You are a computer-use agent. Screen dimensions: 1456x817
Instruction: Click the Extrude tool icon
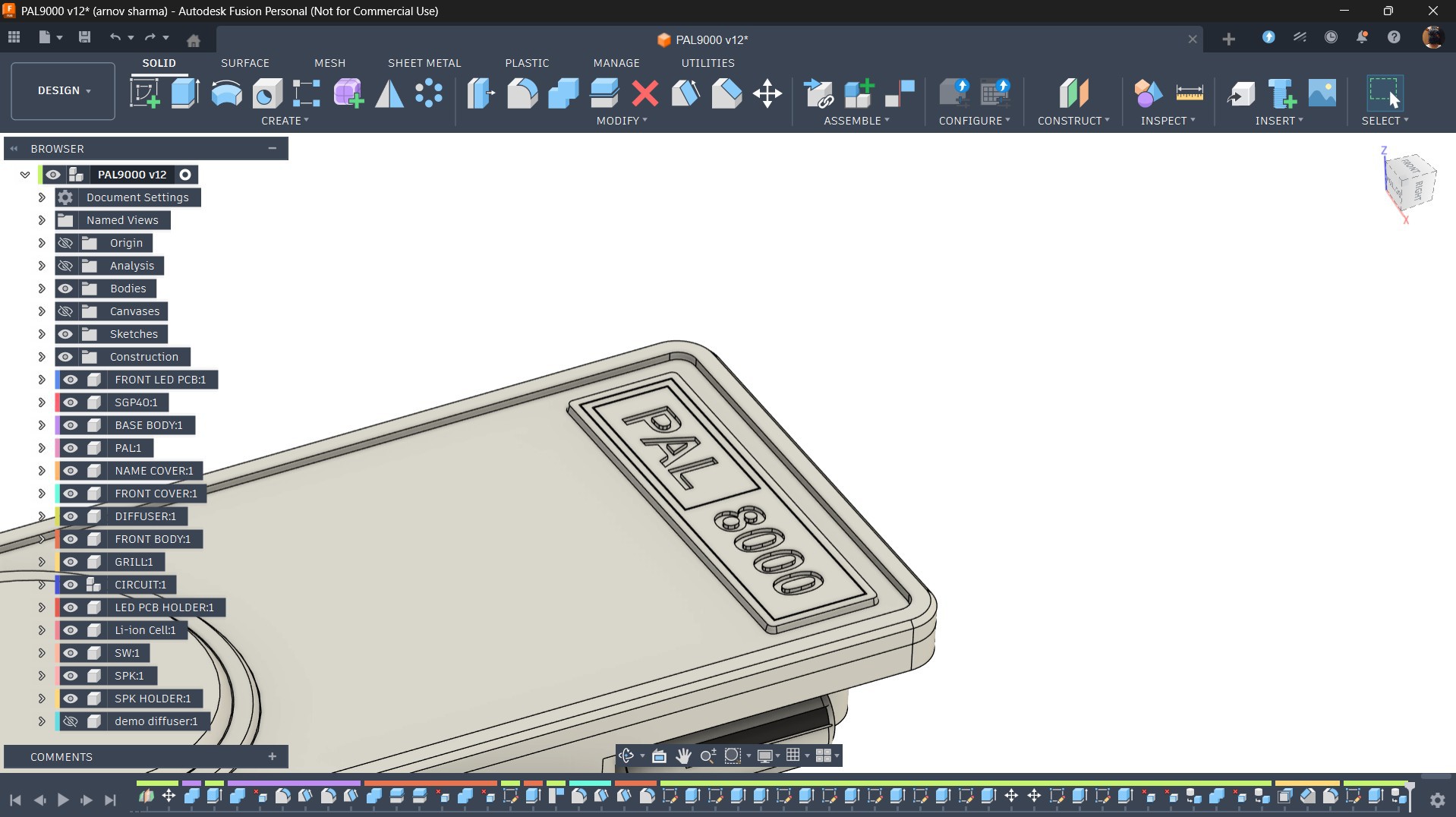tap(185, 93)
